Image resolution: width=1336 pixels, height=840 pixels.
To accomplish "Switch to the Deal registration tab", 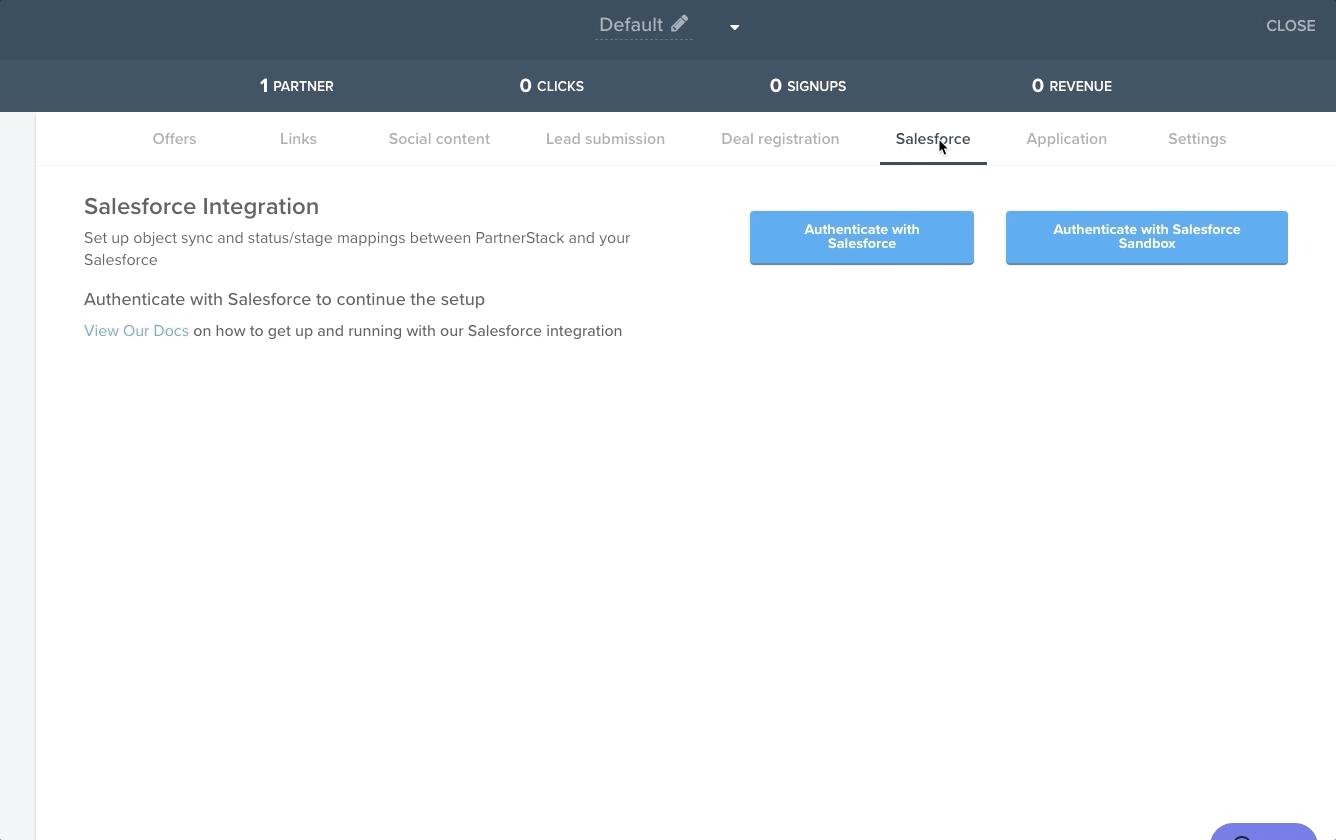I will click(780, 139).
